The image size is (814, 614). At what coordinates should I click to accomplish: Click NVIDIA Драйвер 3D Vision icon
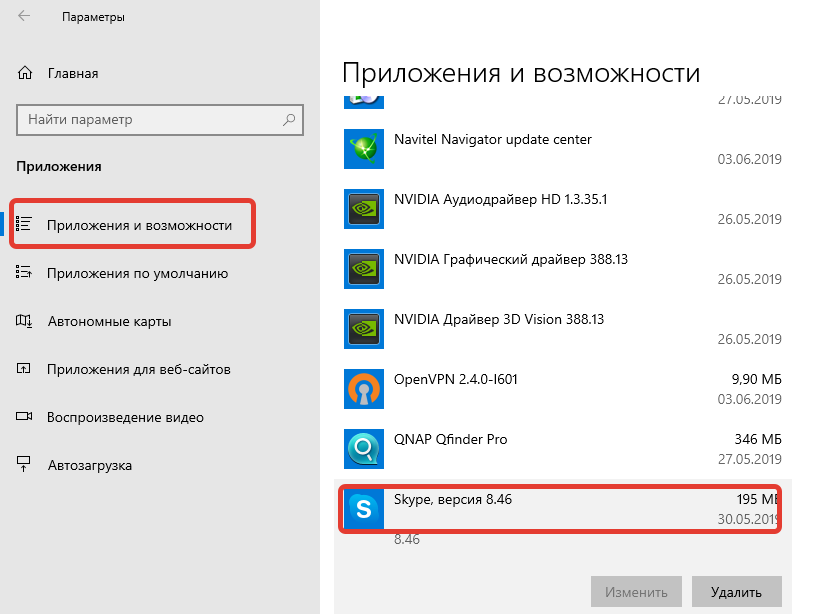pos(364,329)
